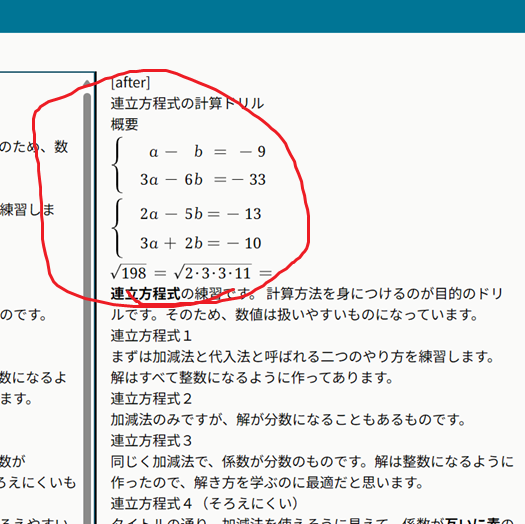Click the 連立方程式１ heading
525x524 pixels.
coord(151,336)
